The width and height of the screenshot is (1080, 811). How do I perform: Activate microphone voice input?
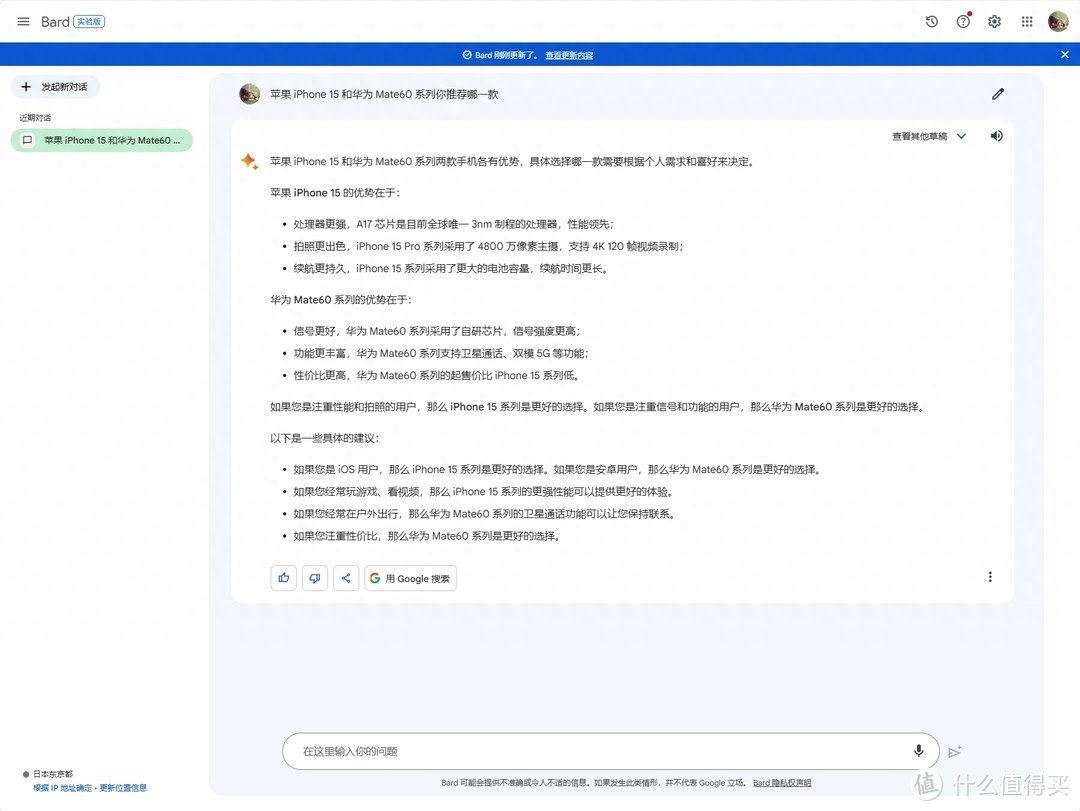918,751
